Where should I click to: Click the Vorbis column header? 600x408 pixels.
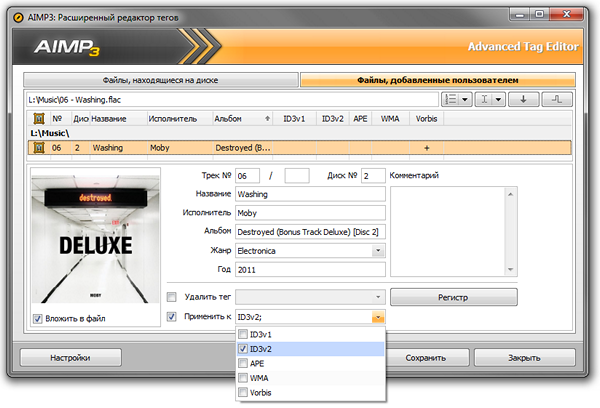(x=426, y=119)
